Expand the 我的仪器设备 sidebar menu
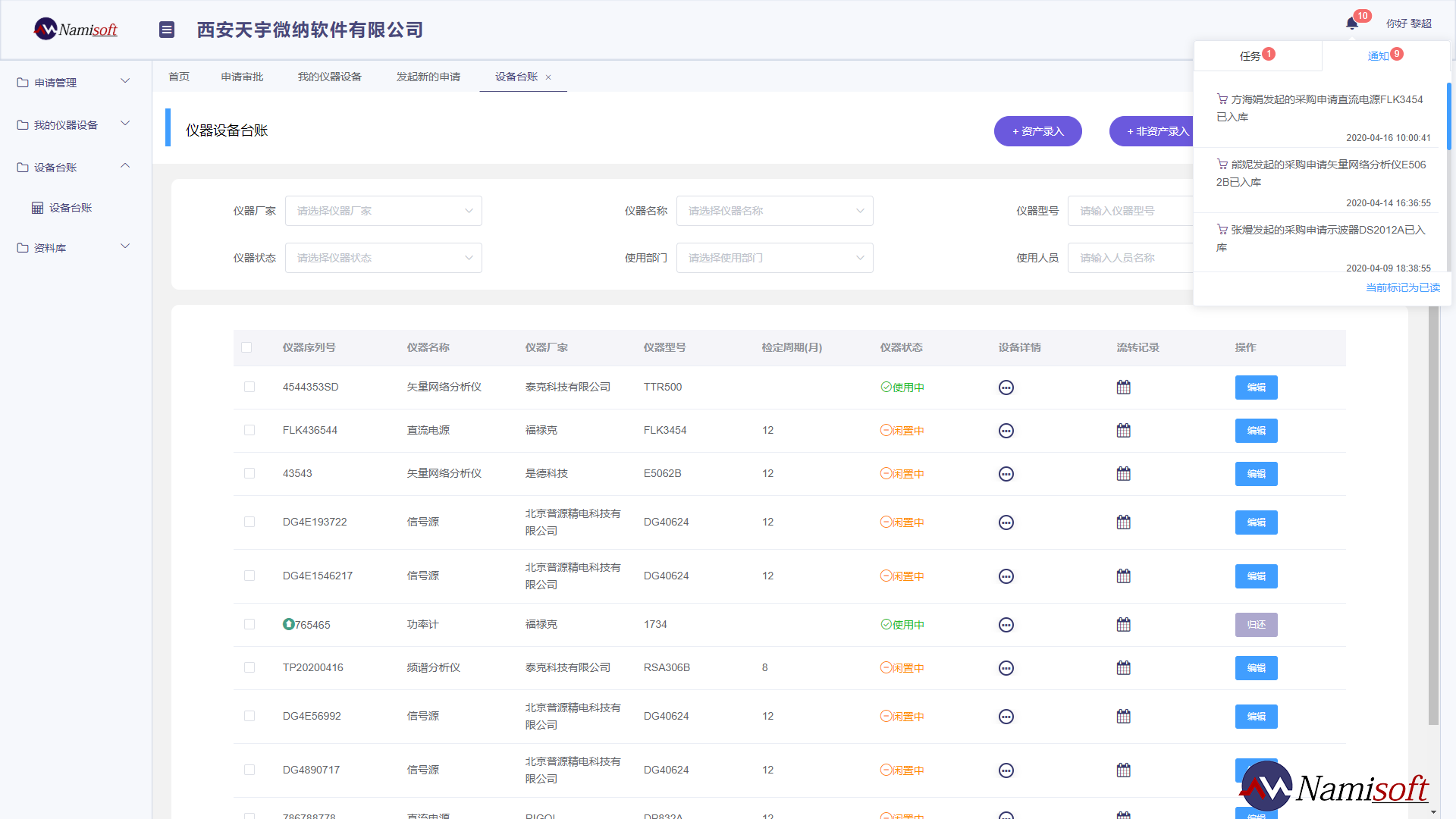 [76, 124]
